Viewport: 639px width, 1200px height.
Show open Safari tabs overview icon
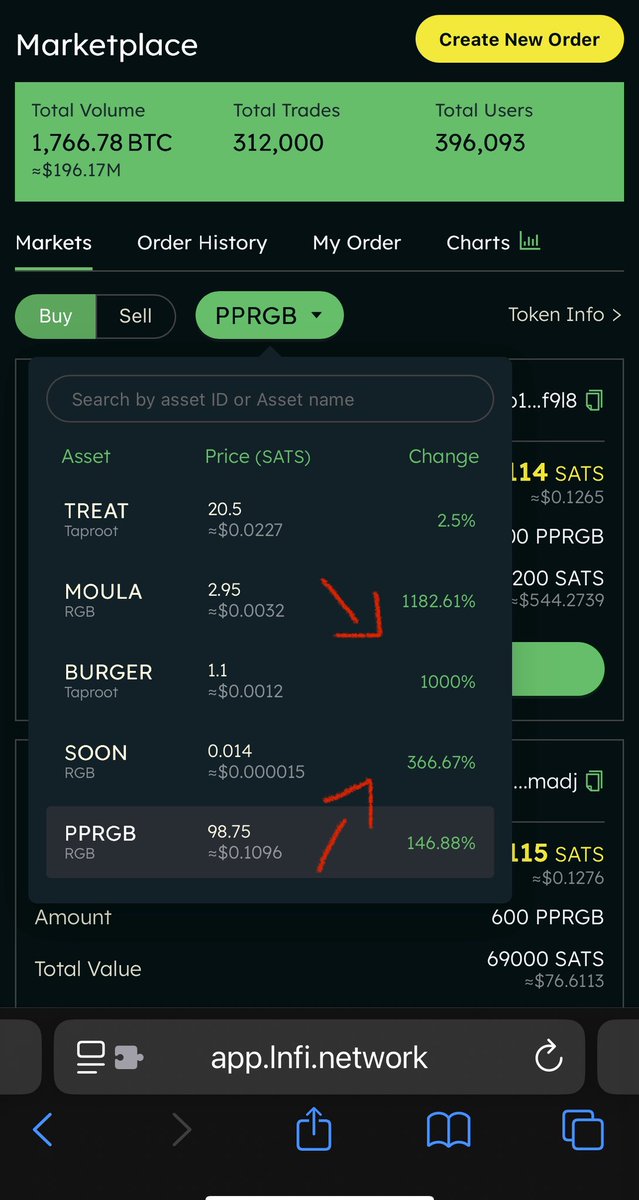(x=583, y=1130)
